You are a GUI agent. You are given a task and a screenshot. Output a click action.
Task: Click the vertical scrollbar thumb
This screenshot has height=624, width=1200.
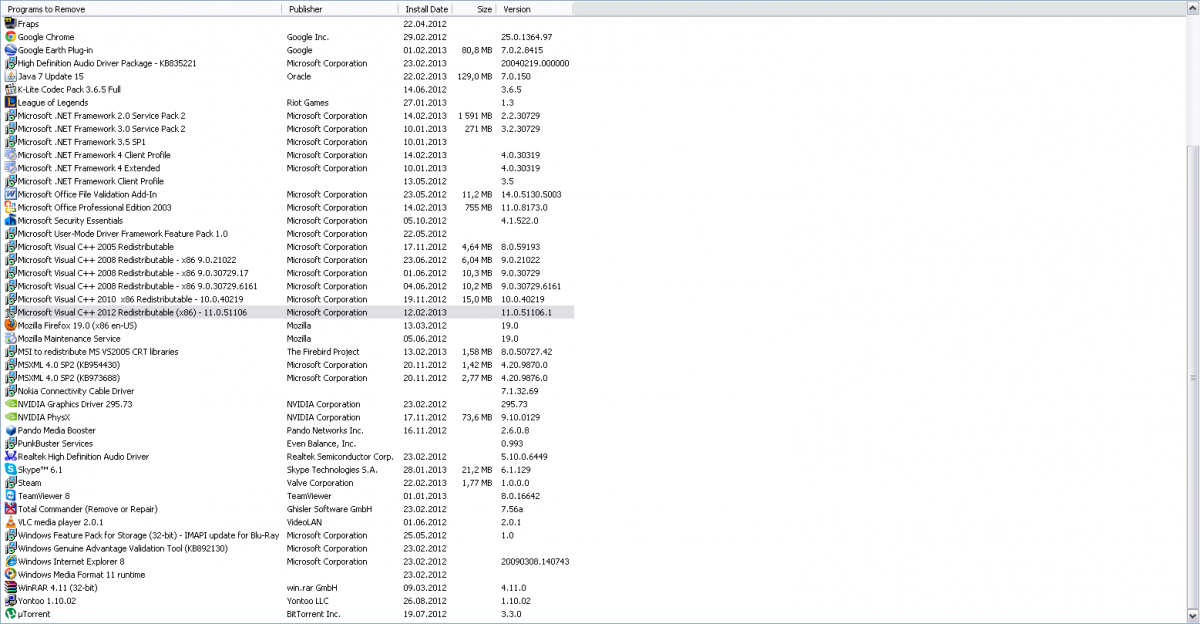pos(1193,379)
